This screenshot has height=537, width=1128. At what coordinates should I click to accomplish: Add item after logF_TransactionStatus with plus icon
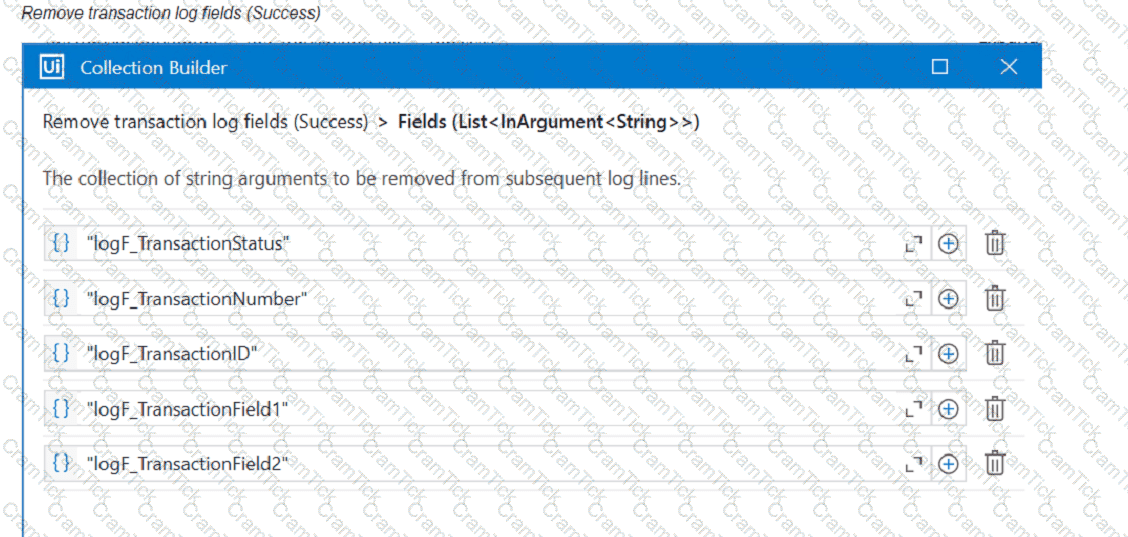949,244
